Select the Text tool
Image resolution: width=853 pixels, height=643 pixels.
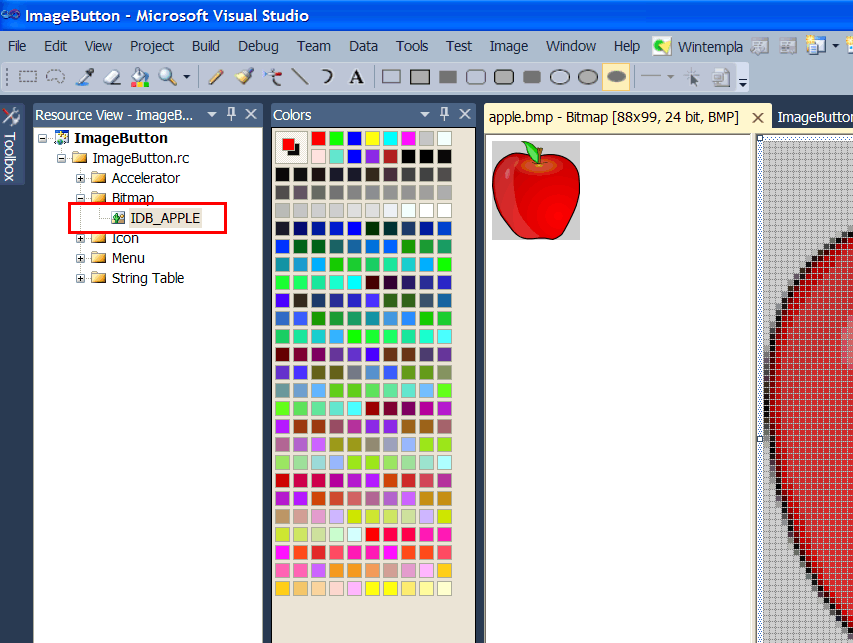[x=356, y=77]
